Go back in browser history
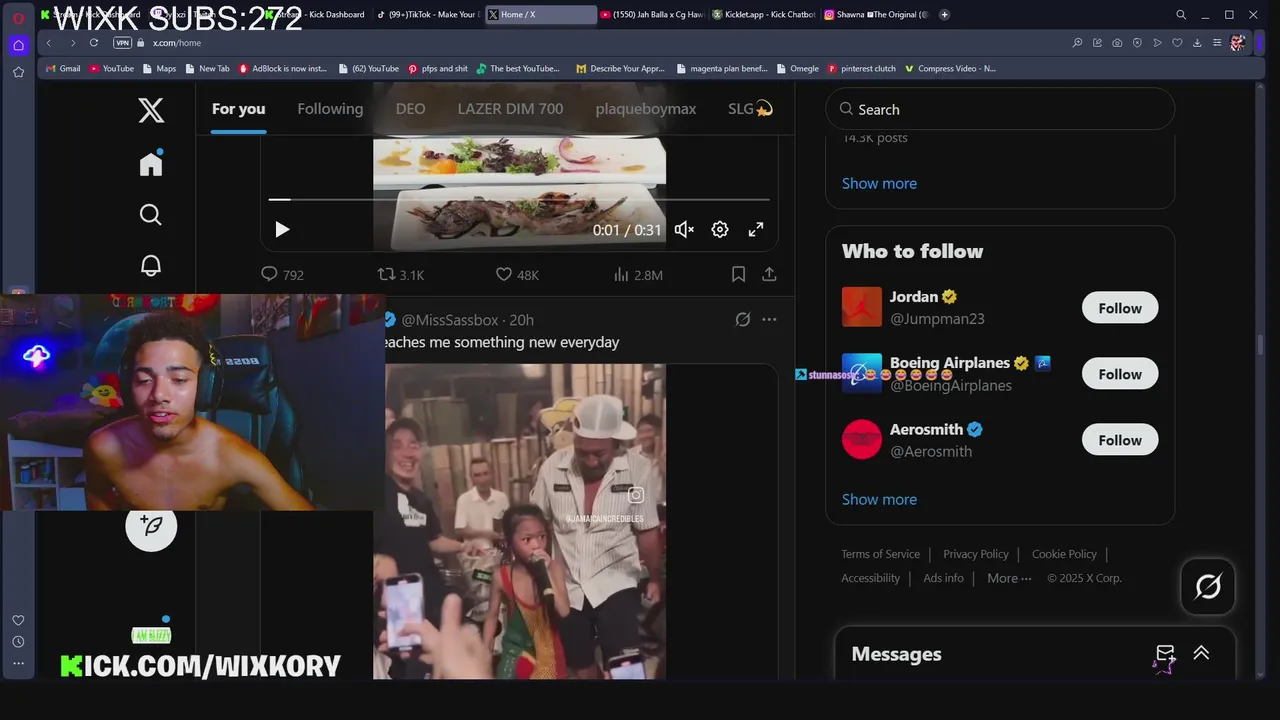 (48, 43)
